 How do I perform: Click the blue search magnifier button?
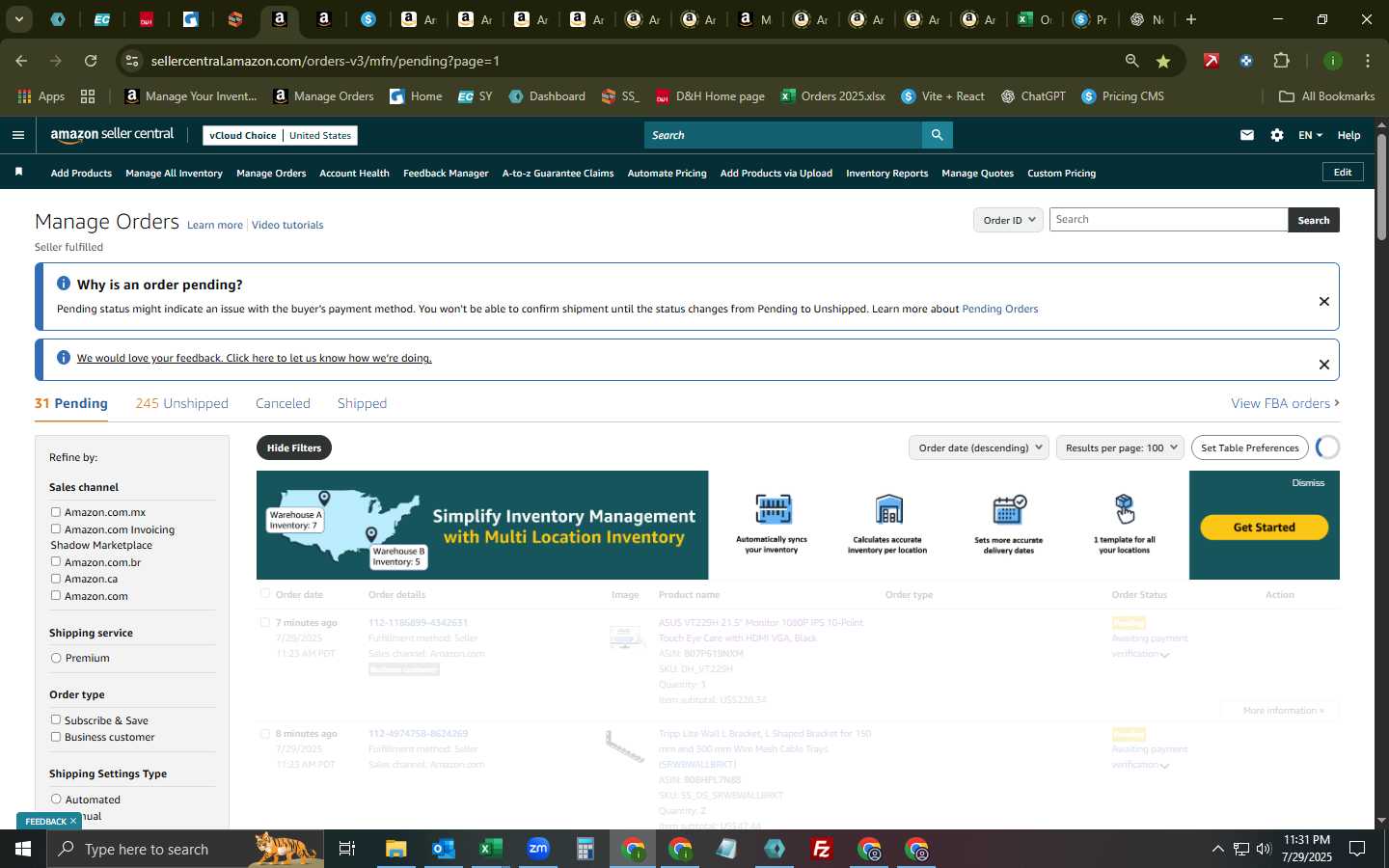pyautogui.click(x=937, y=135)
